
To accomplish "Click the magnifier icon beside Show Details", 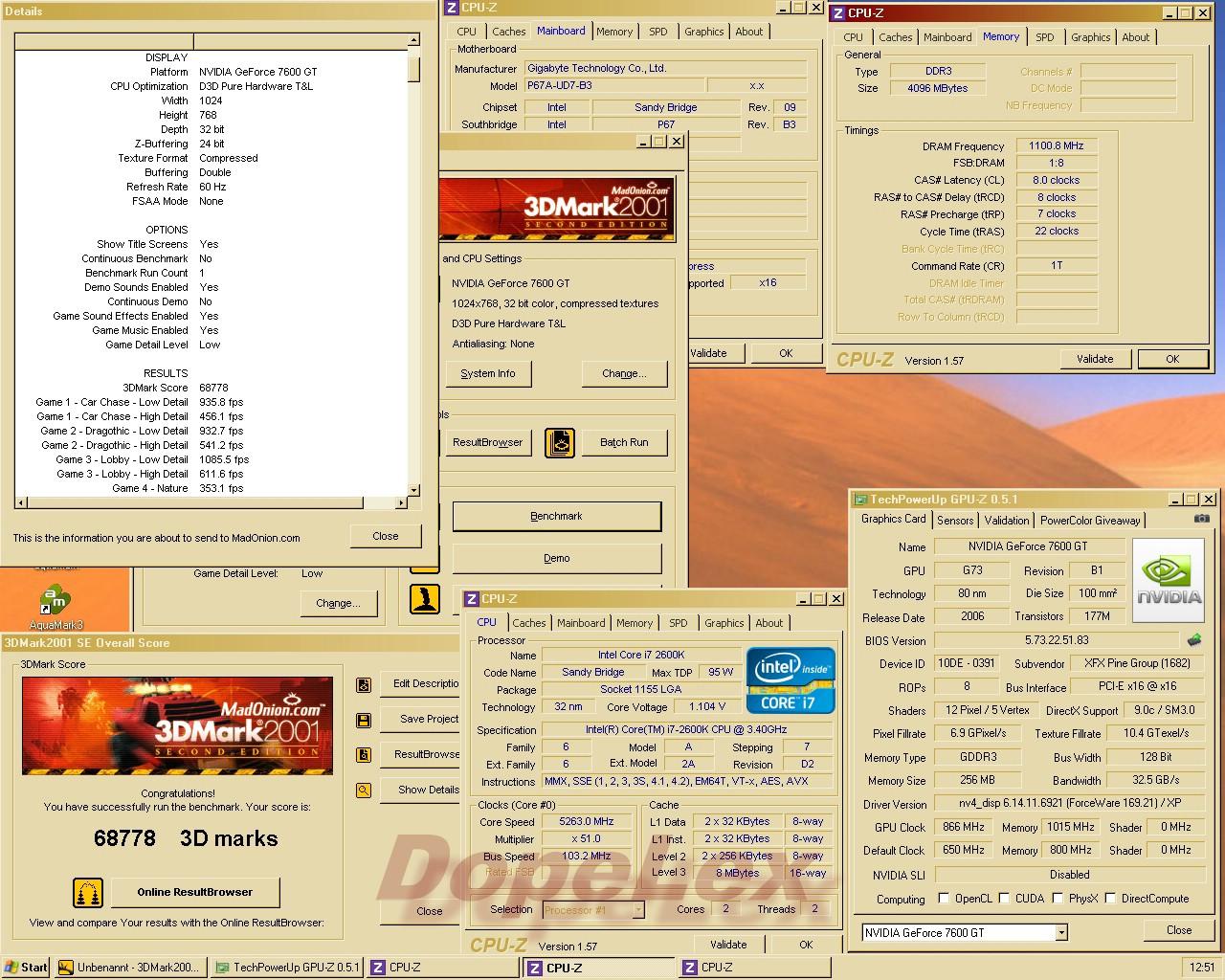I will coord(364,791).
